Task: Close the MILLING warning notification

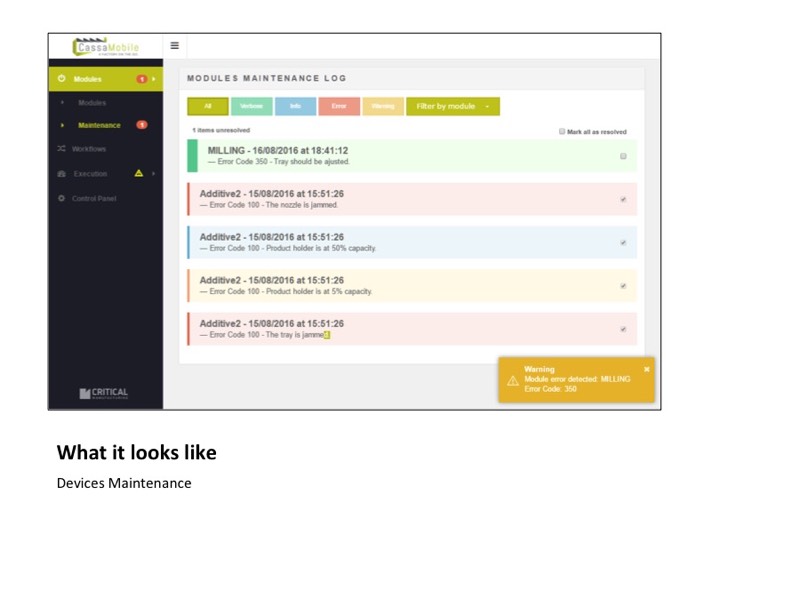Action: point(646,369)
